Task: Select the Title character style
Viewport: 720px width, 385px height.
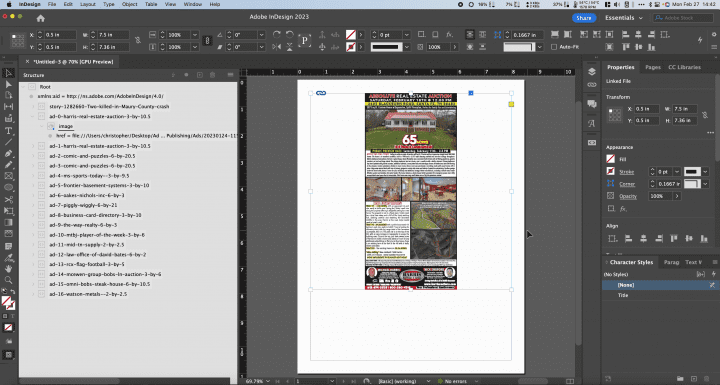Action: click(x=658, y=295)
